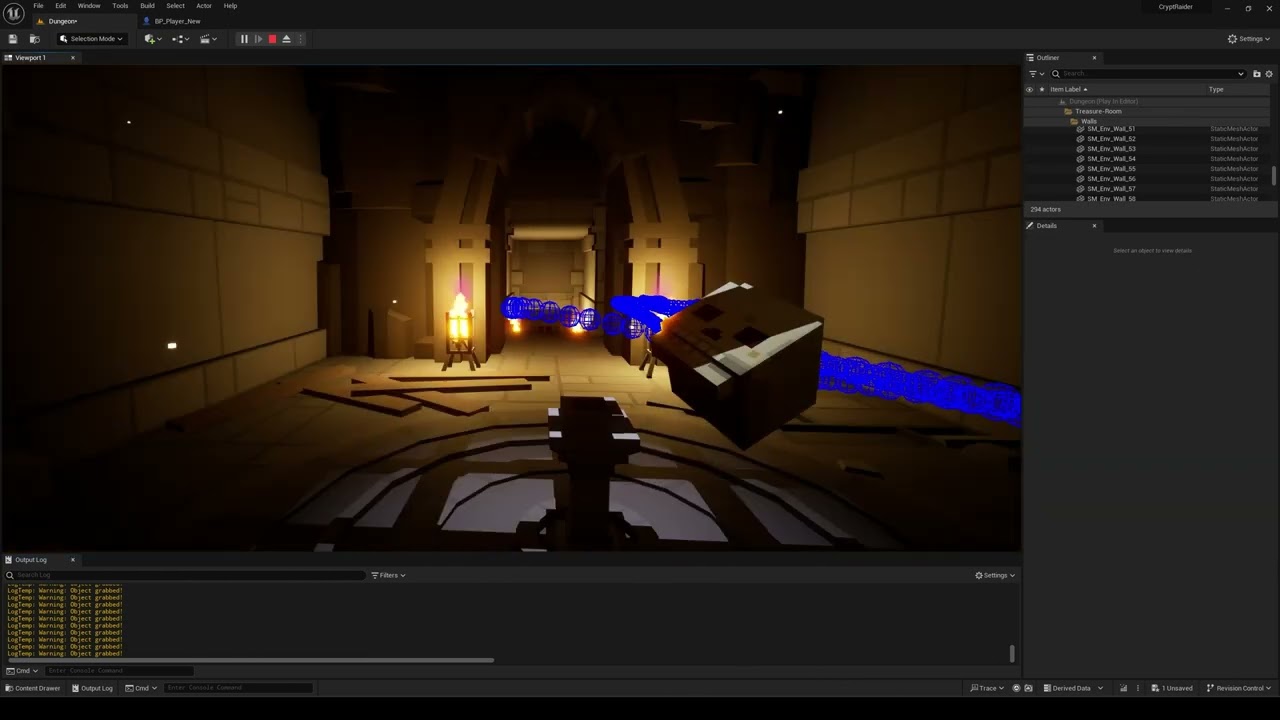Open the Build menu
Viewport: 1280px width, 720px height.
pos(147,6)
